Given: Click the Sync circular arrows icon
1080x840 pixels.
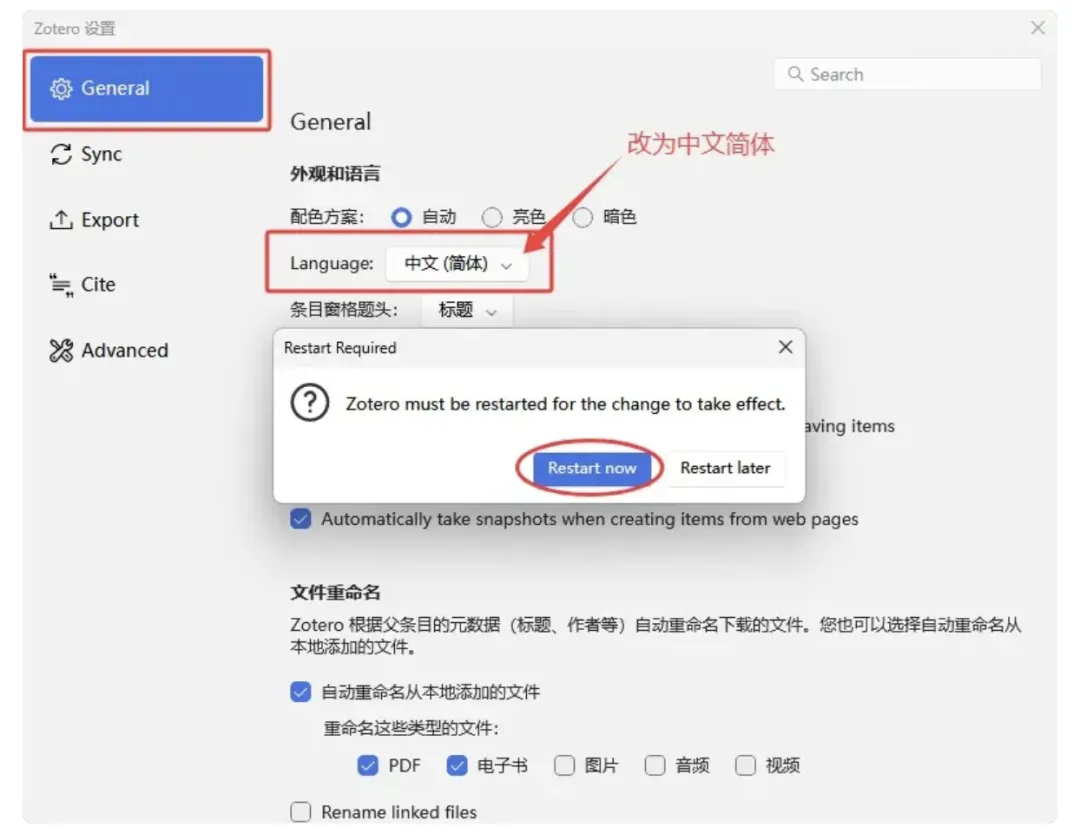Looking at the screenshot, I should 61,154.
